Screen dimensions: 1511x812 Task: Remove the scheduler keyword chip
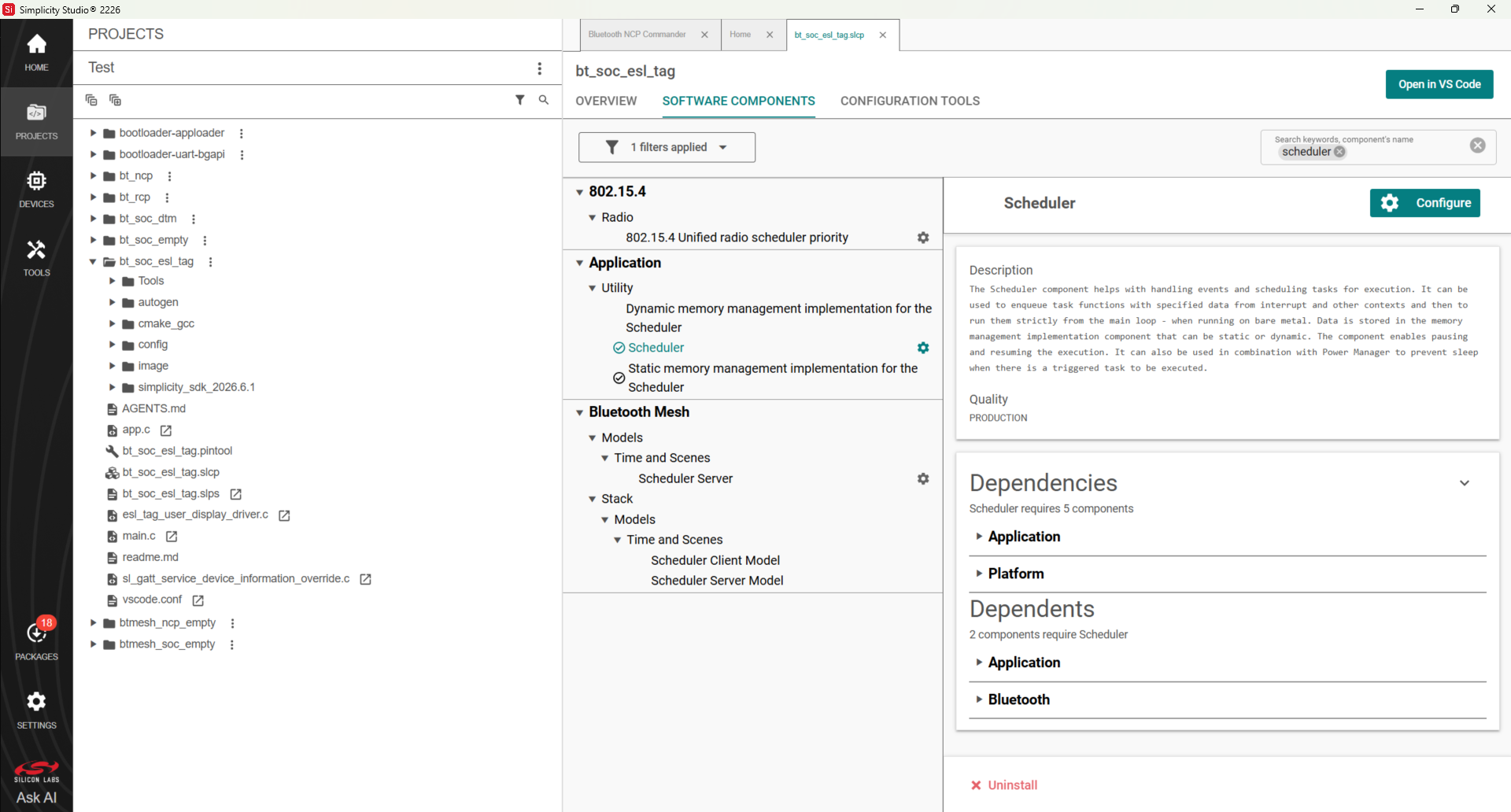(x=1339, y=152)
